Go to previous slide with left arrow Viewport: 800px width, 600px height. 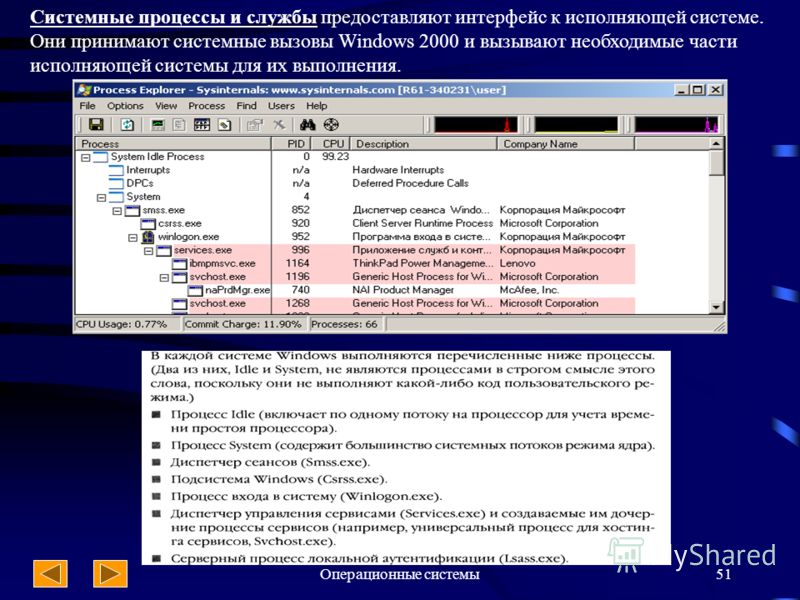50,573
